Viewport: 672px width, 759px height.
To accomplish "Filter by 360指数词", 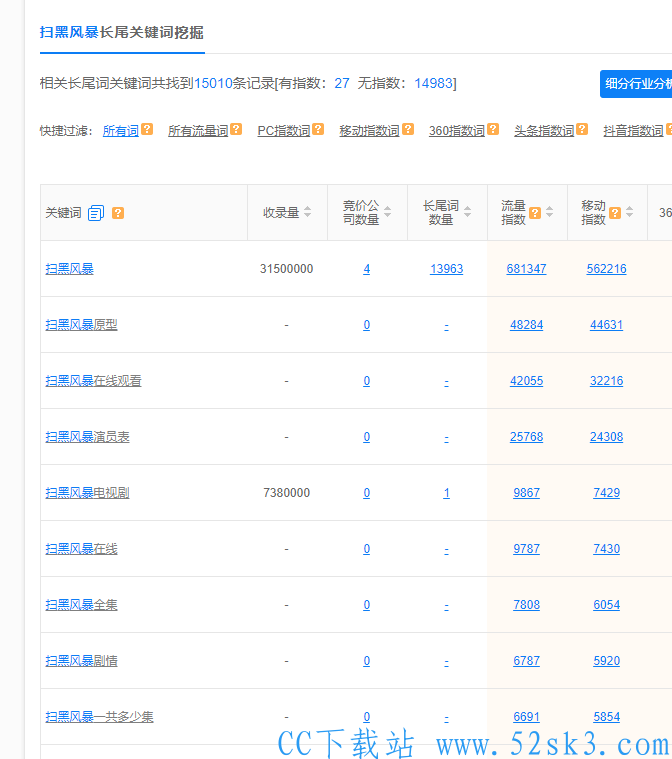I will (x=457, y=131).
